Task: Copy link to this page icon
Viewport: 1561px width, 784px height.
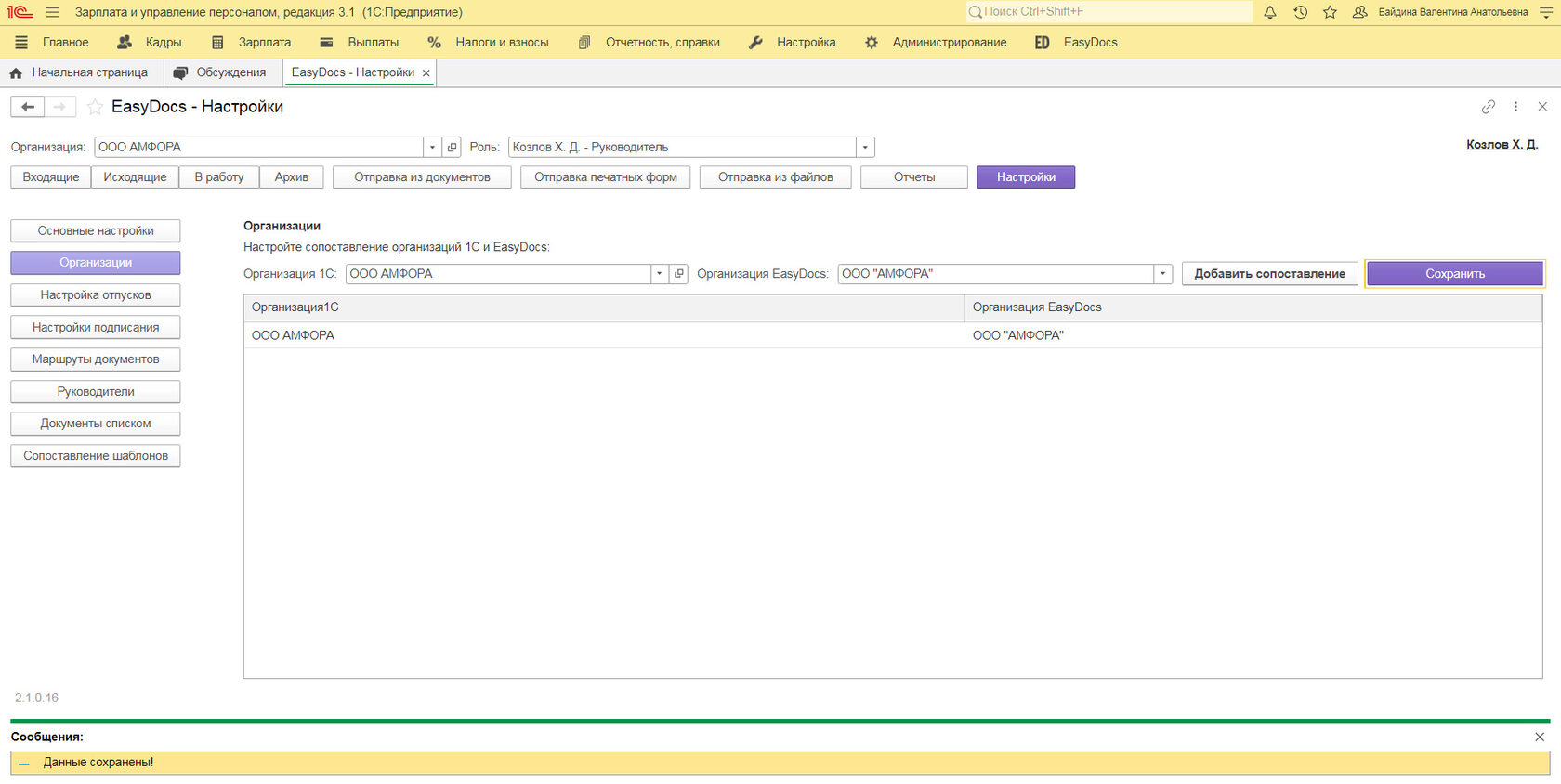Action: (x=1489, y=107)
